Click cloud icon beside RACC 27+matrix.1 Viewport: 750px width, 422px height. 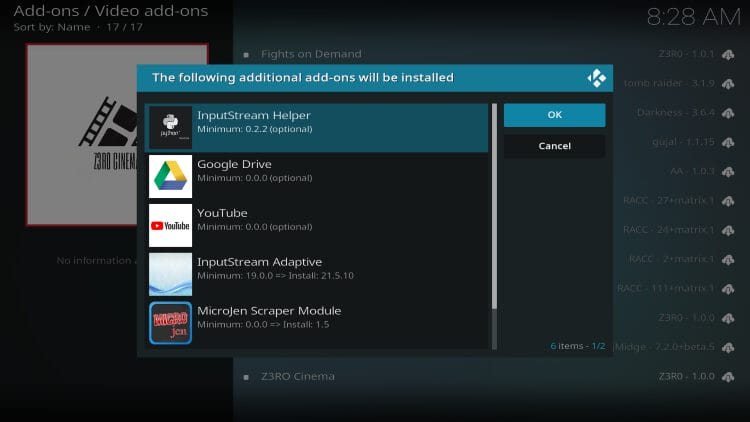point(728,201)
